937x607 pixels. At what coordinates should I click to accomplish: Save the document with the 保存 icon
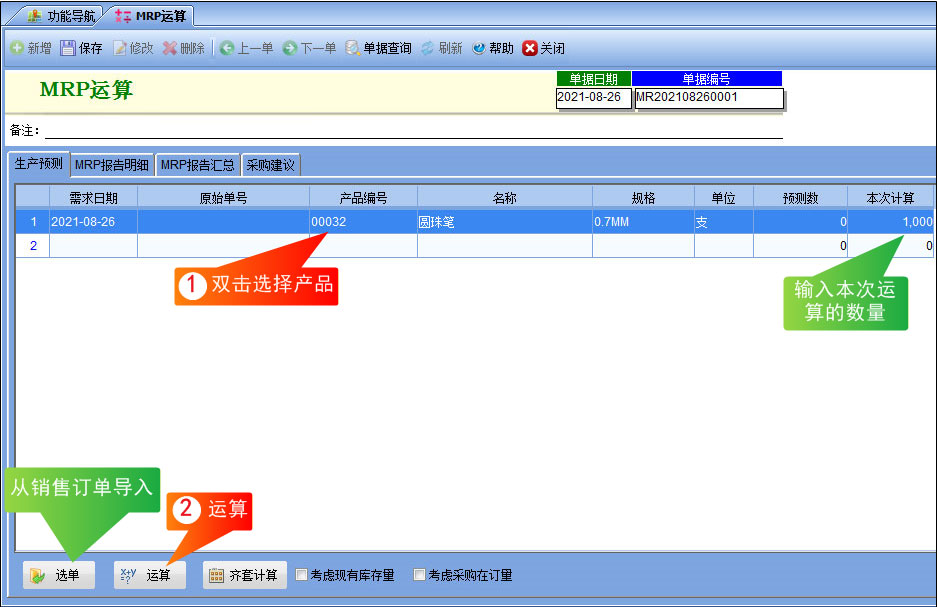tap(68, 48)
